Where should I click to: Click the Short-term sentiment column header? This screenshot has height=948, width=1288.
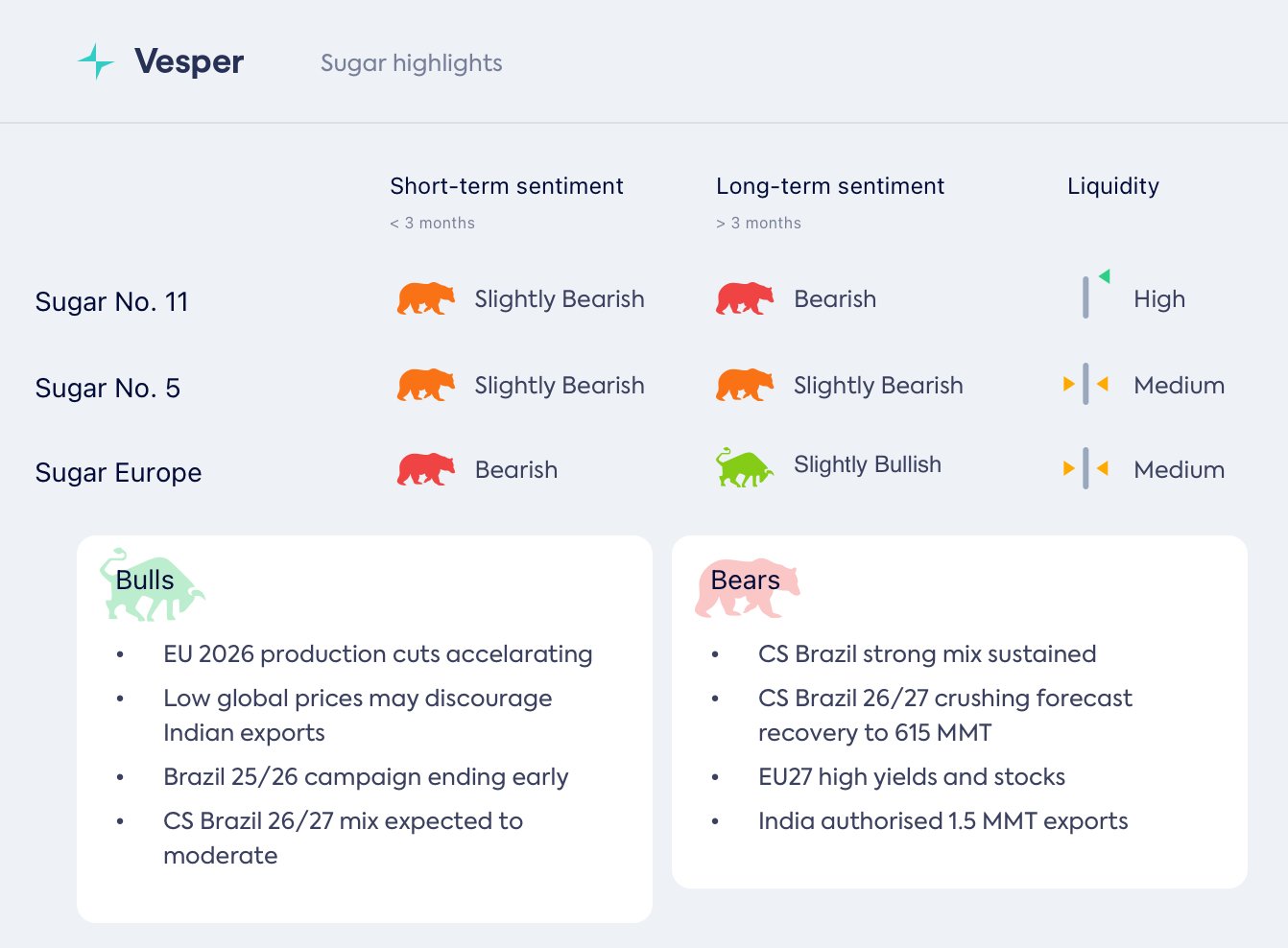(x=506, y=186)
